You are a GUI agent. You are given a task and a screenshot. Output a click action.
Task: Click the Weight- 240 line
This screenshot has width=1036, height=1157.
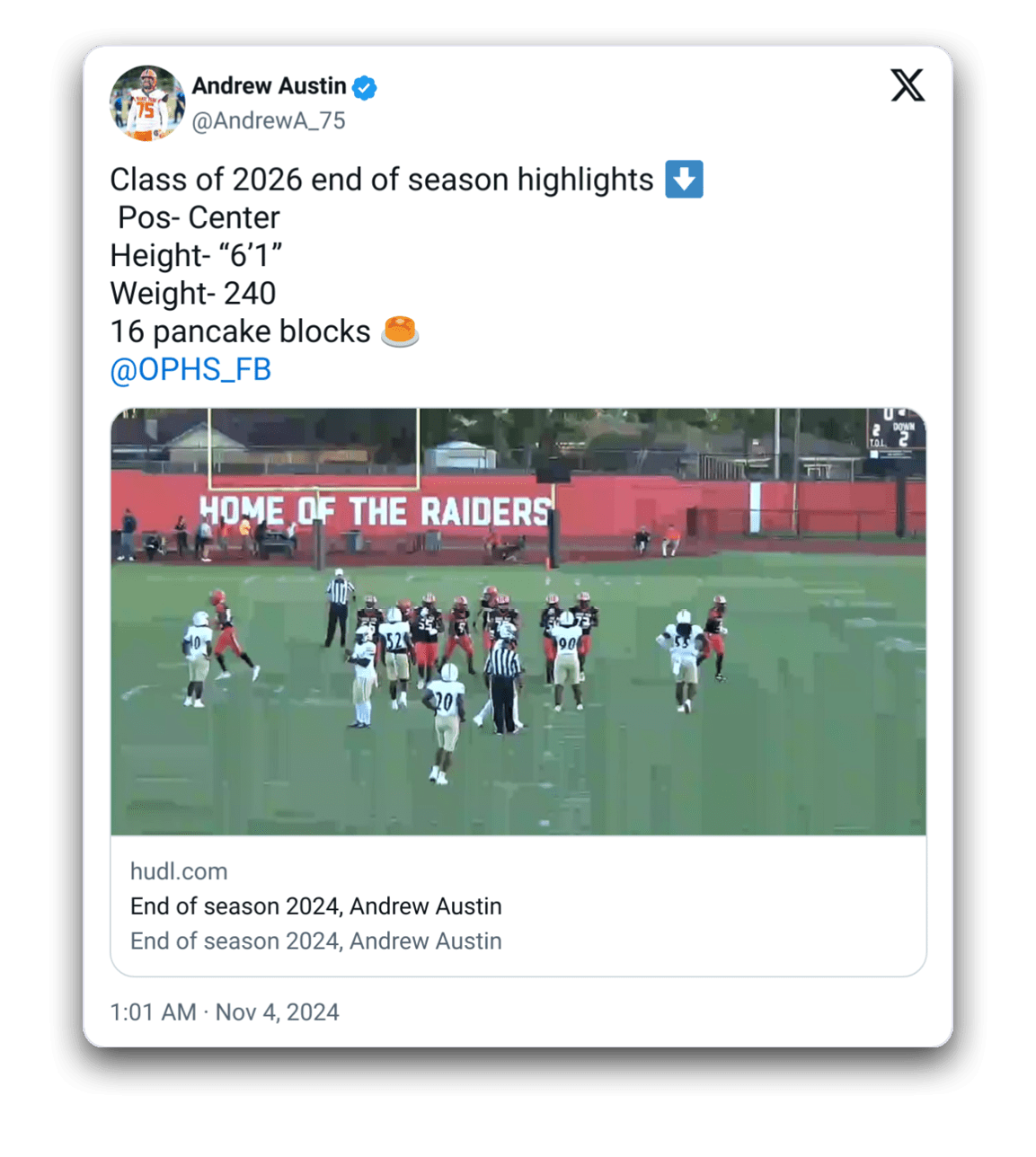[193, 294]
